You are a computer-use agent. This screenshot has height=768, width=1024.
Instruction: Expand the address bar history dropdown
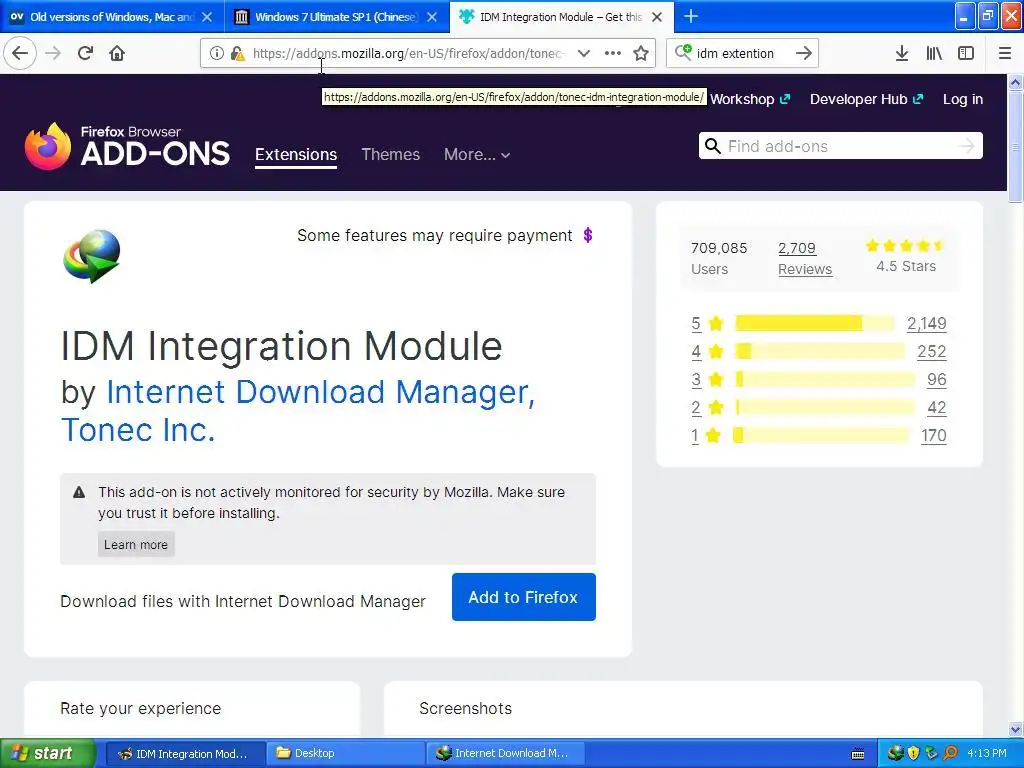(x=584, y=53)
